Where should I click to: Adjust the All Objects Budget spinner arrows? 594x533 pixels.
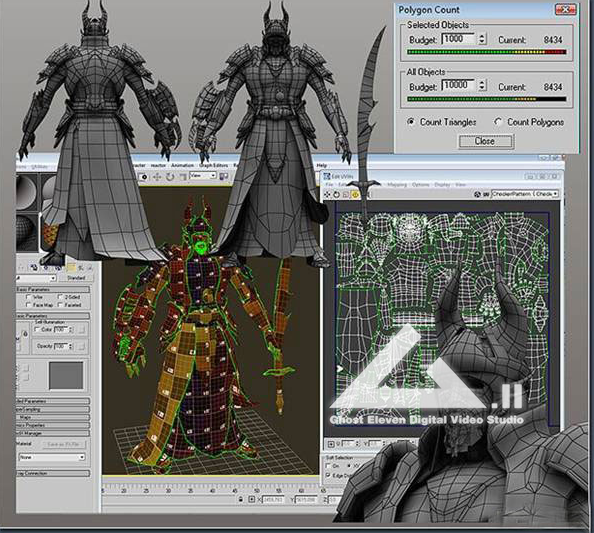(x=482, y=86)
